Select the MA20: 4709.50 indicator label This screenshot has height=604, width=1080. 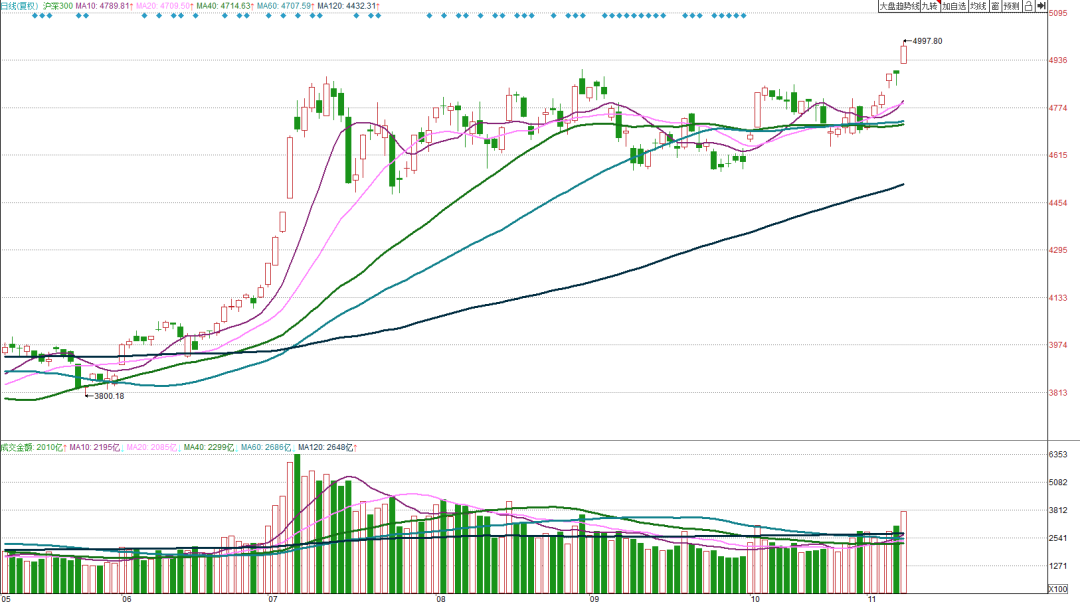click(x=165, y=6)
